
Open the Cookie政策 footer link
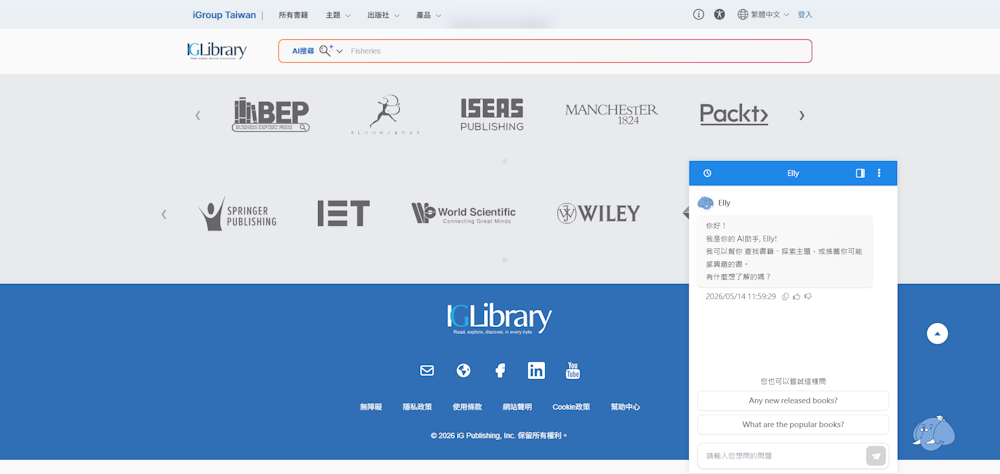click(571, 407)
